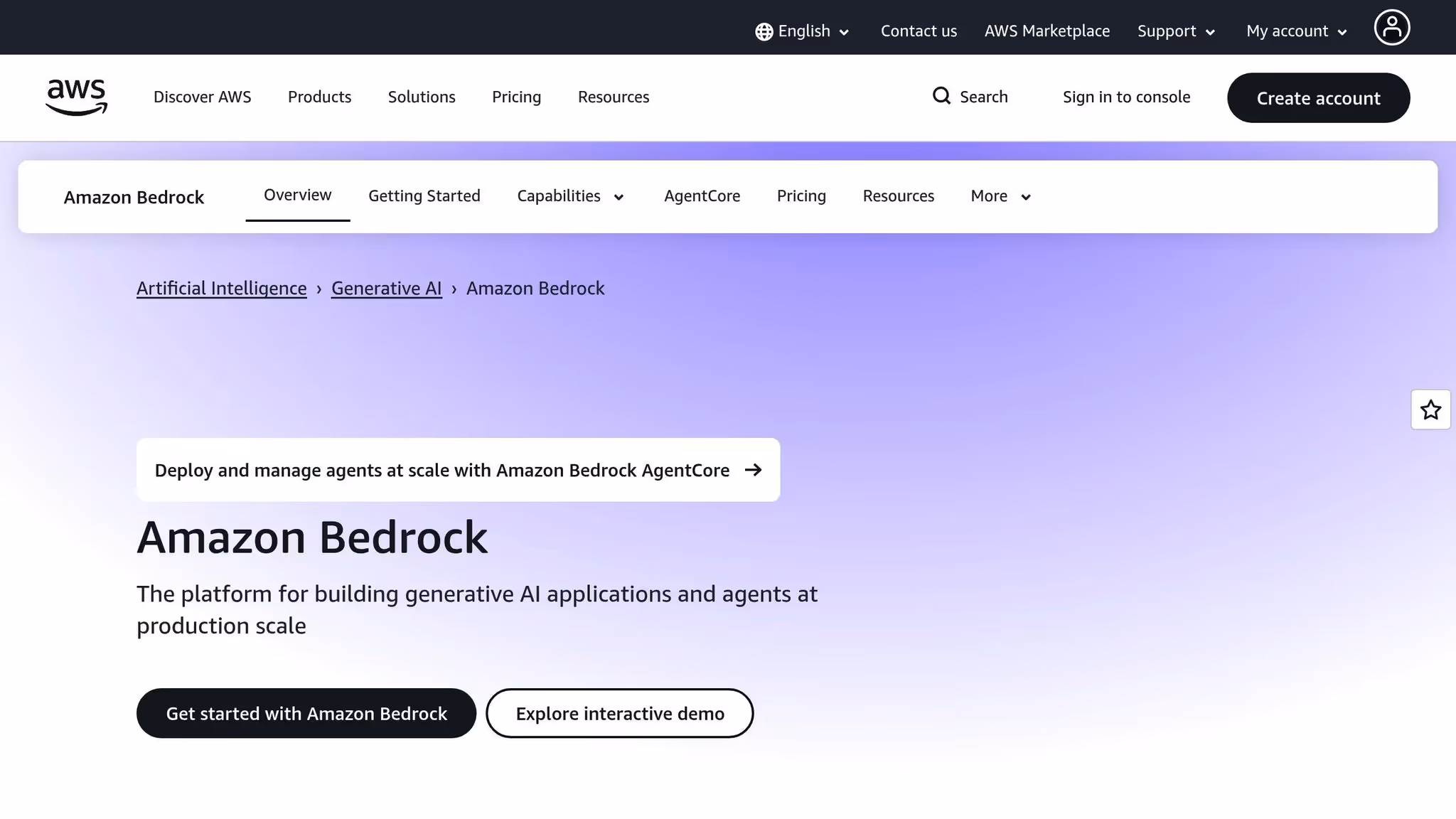Open the Explore interactive demo
Viewport: 1456px width, 819px height.
[619, 713]
